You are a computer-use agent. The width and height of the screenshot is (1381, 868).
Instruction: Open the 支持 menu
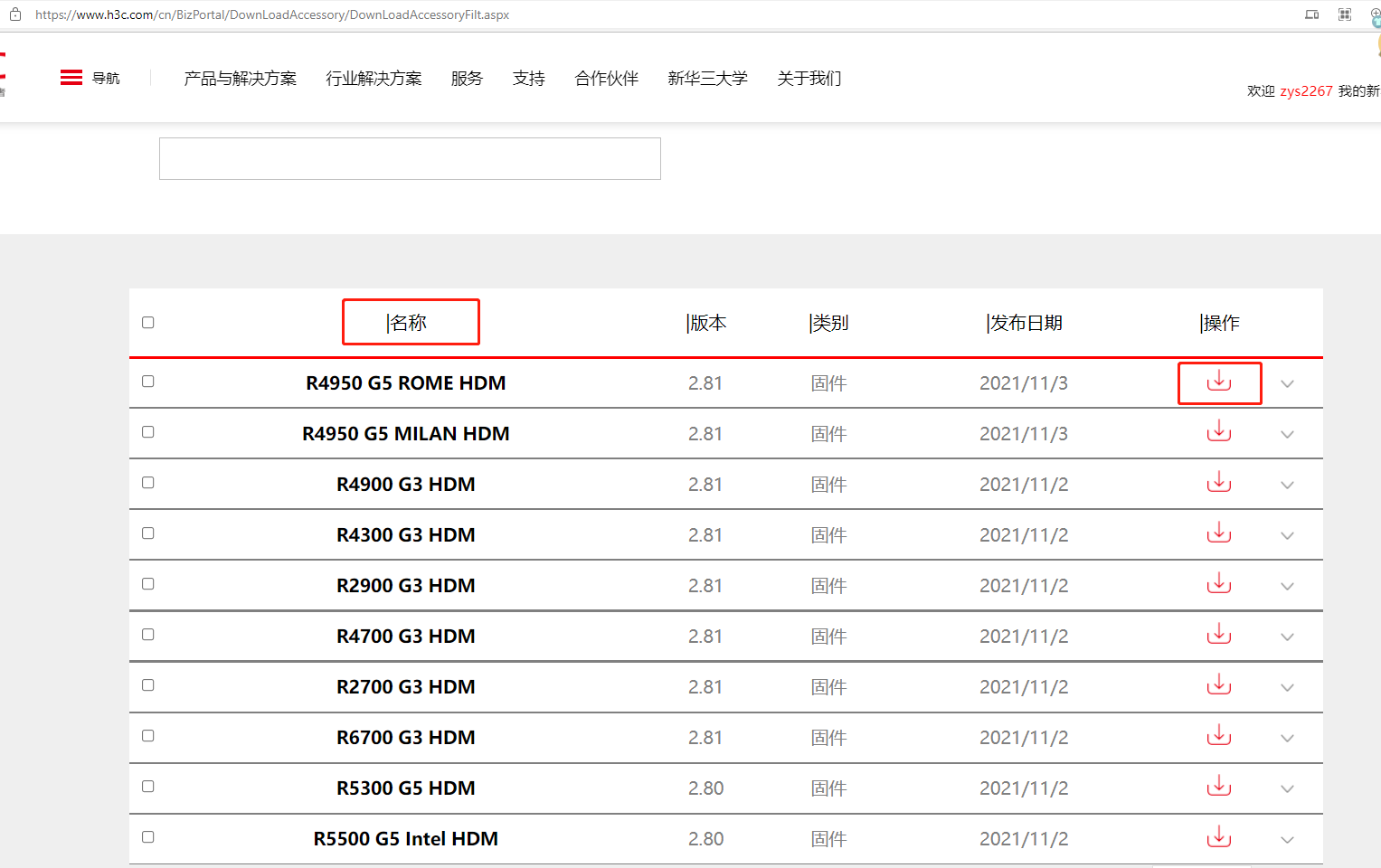tap(529, 79)
